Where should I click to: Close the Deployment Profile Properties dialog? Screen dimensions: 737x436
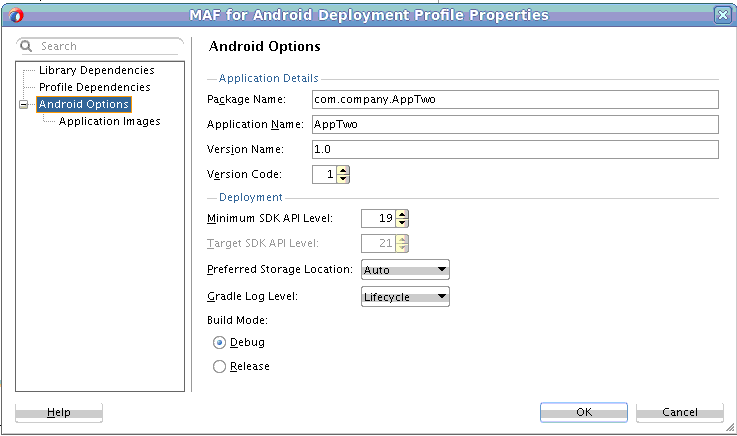[722, 15]
